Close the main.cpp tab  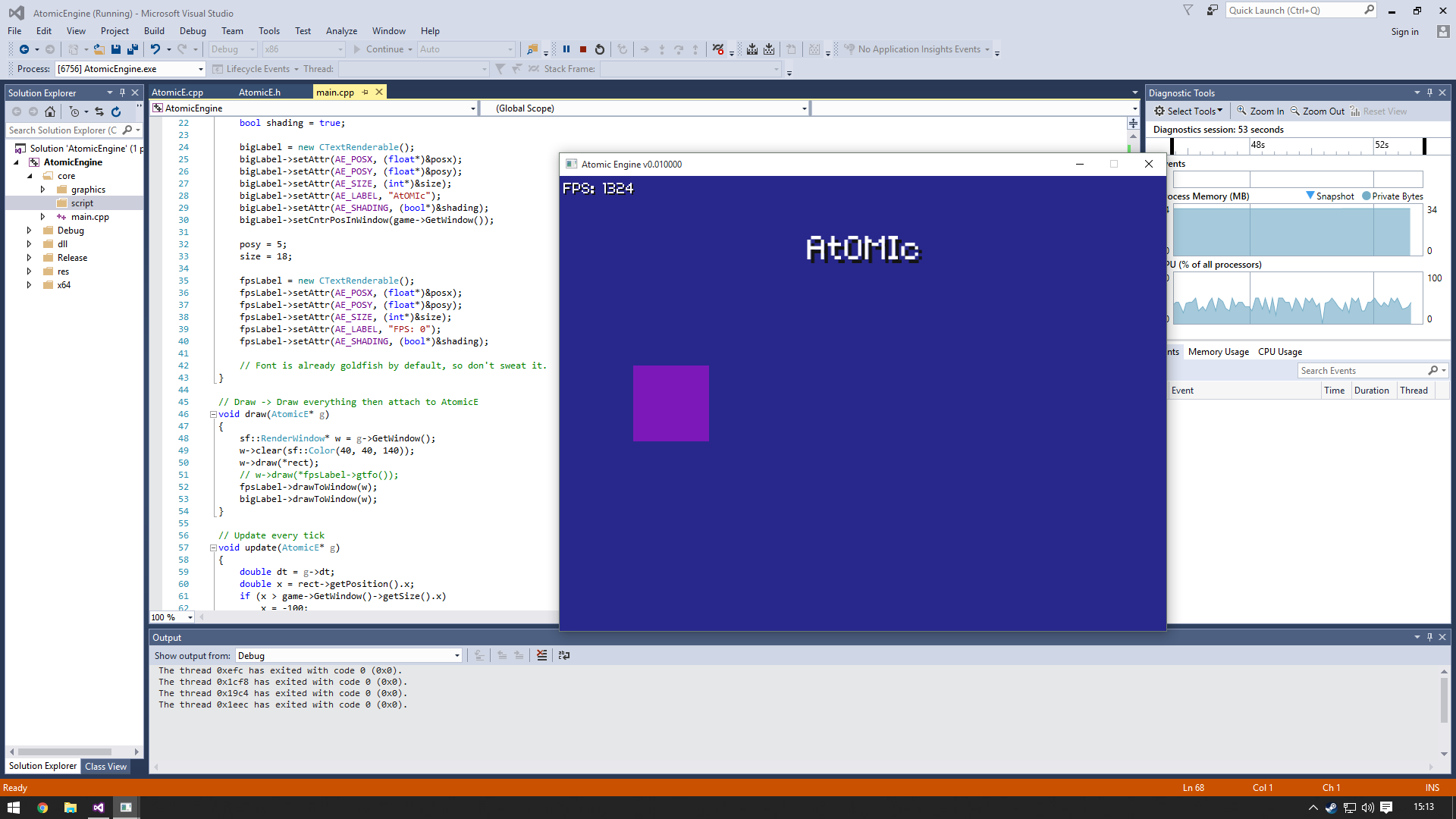[x=379, y=92]
